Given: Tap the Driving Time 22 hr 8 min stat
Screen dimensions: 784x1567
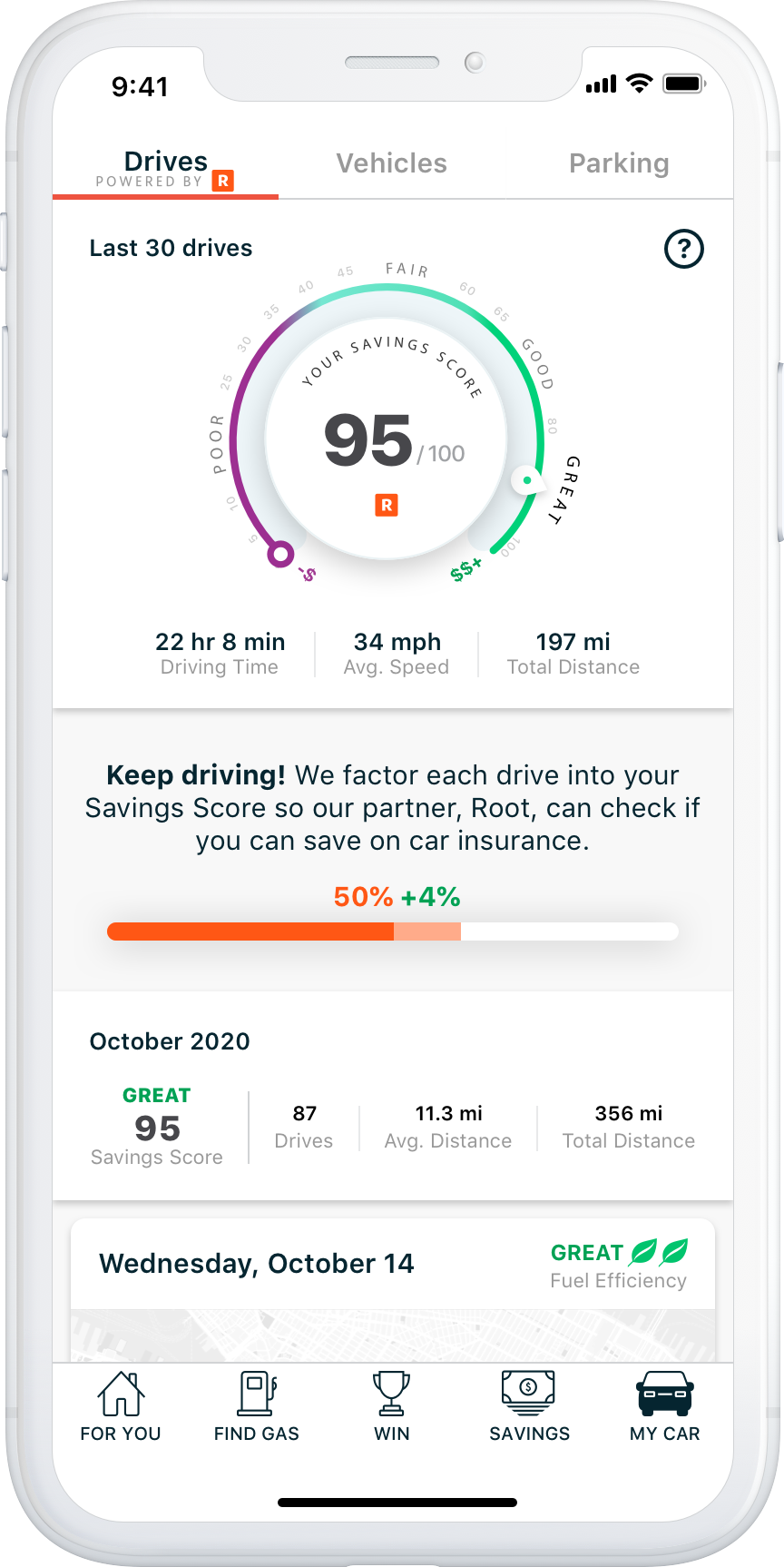Looking at the screenshot, I should [x=220, y=654].
